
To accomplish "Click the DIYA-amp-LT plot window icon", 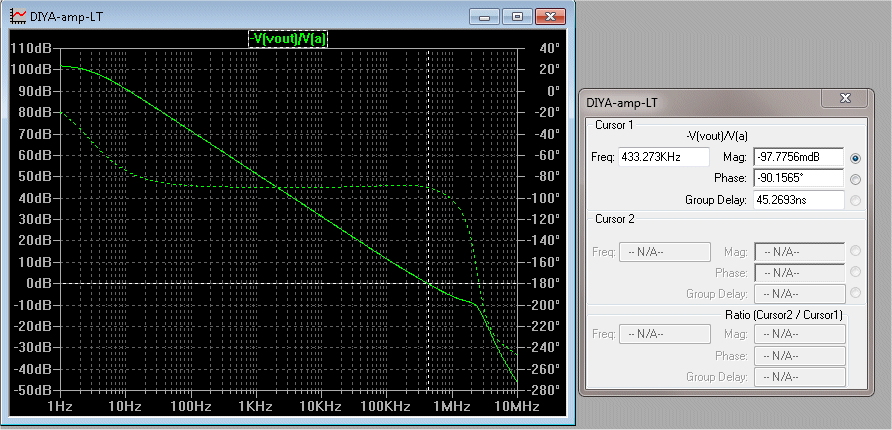I will pos(19,16).
